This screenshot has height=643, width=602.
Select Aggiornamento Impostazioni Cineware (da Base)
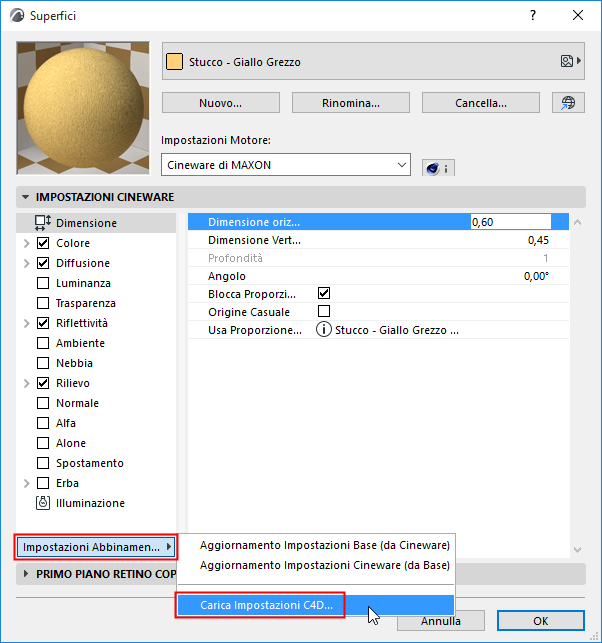coord(325,565)
